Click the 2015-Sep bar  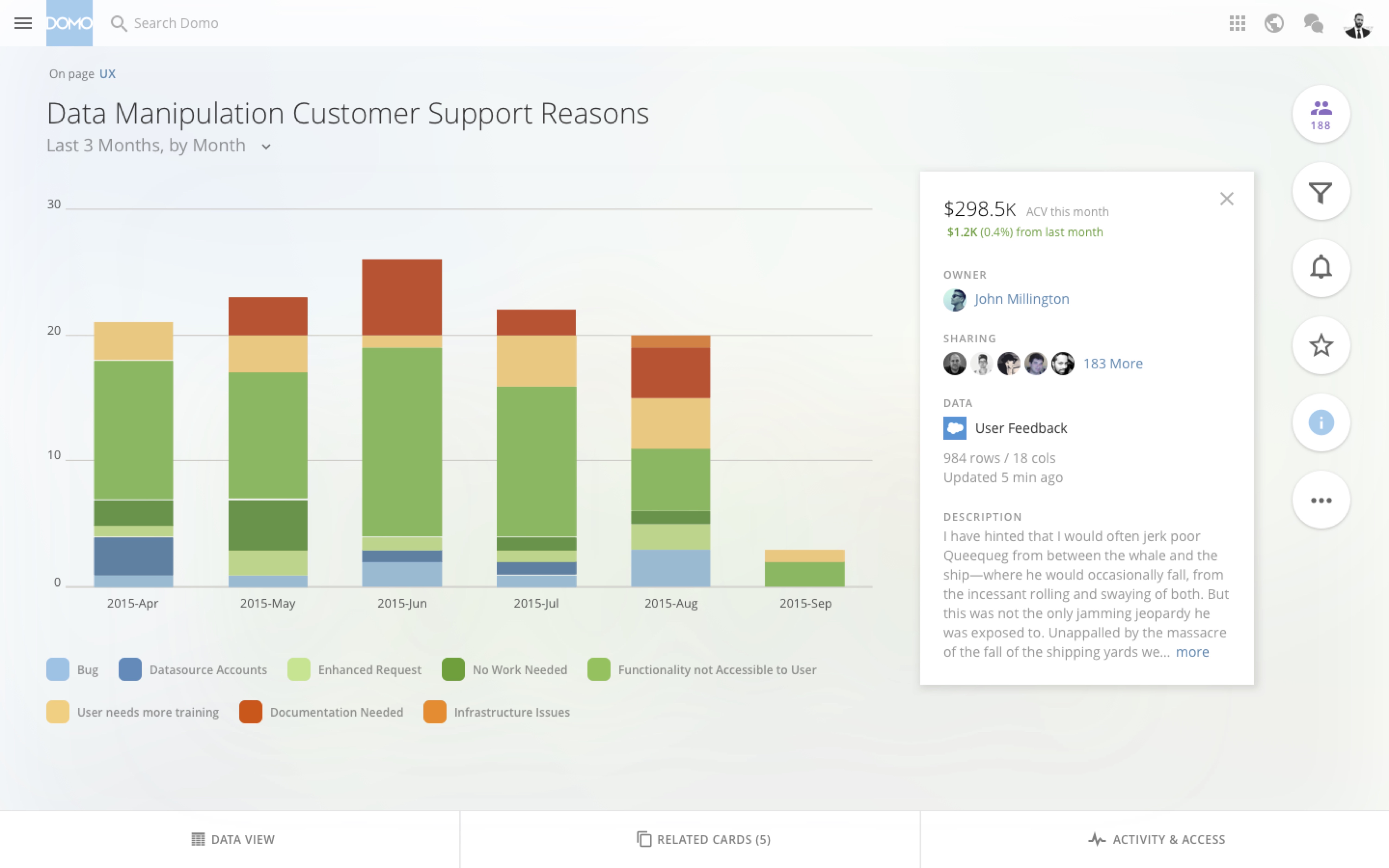[x=805, y=568]
